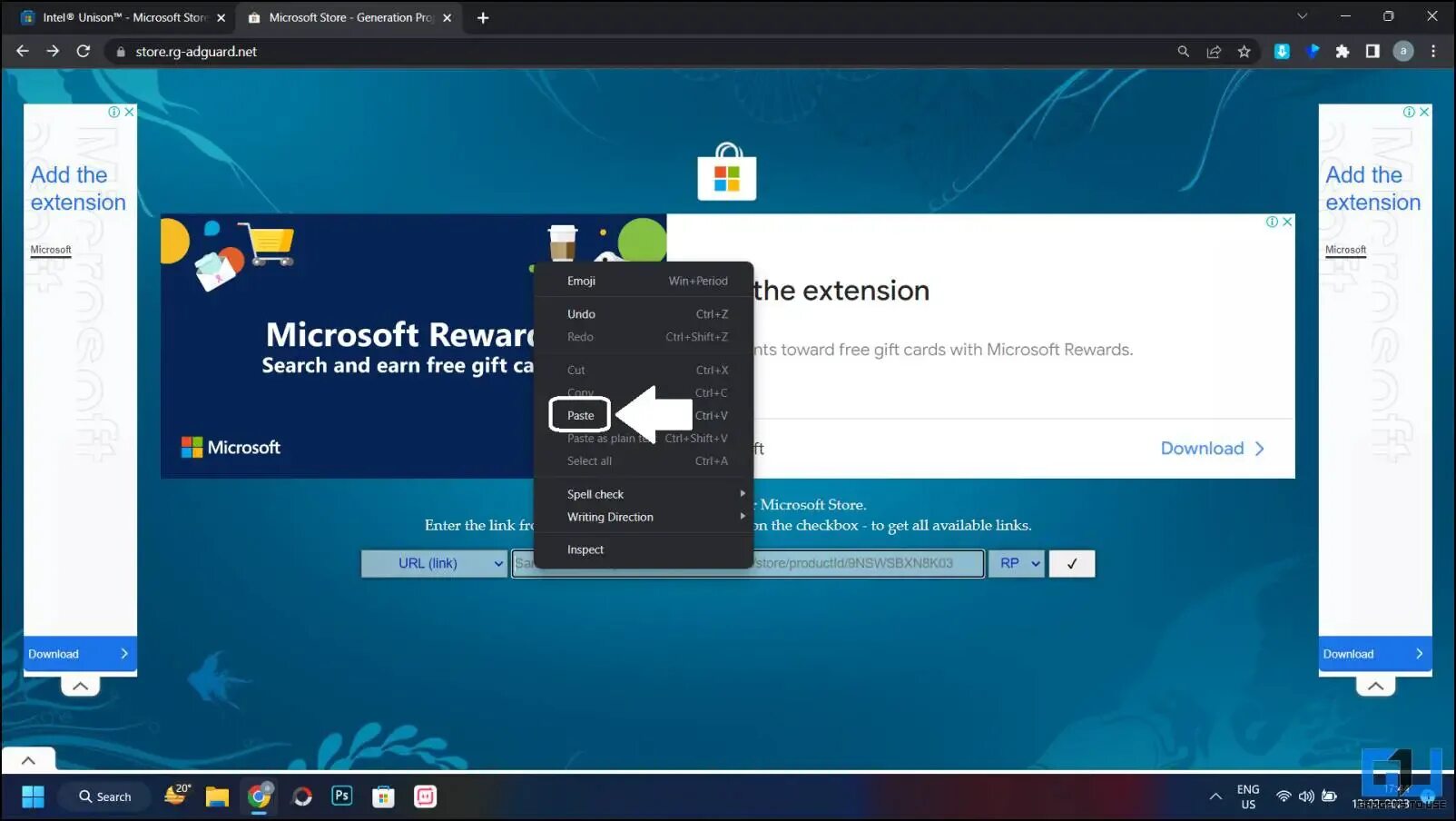This screenshot has height=821, width=1456.
Task: Collapse the right ad with the chevron
Action: (1376, 686)
